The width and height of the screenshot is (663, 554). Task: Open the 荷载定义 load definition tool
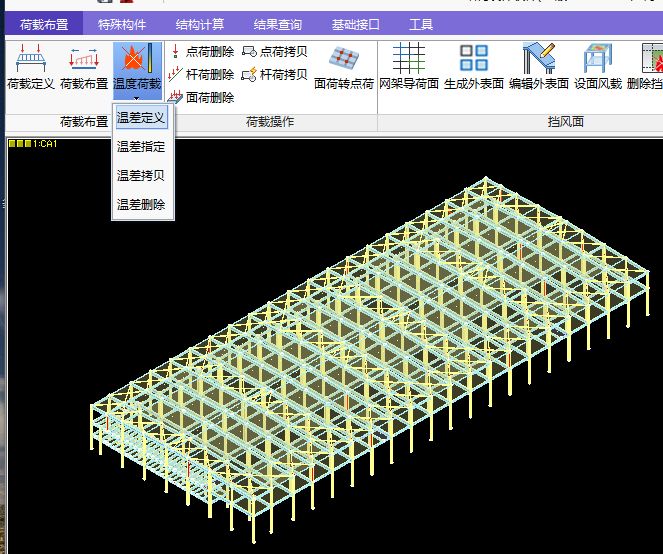[x=31, y=66]
